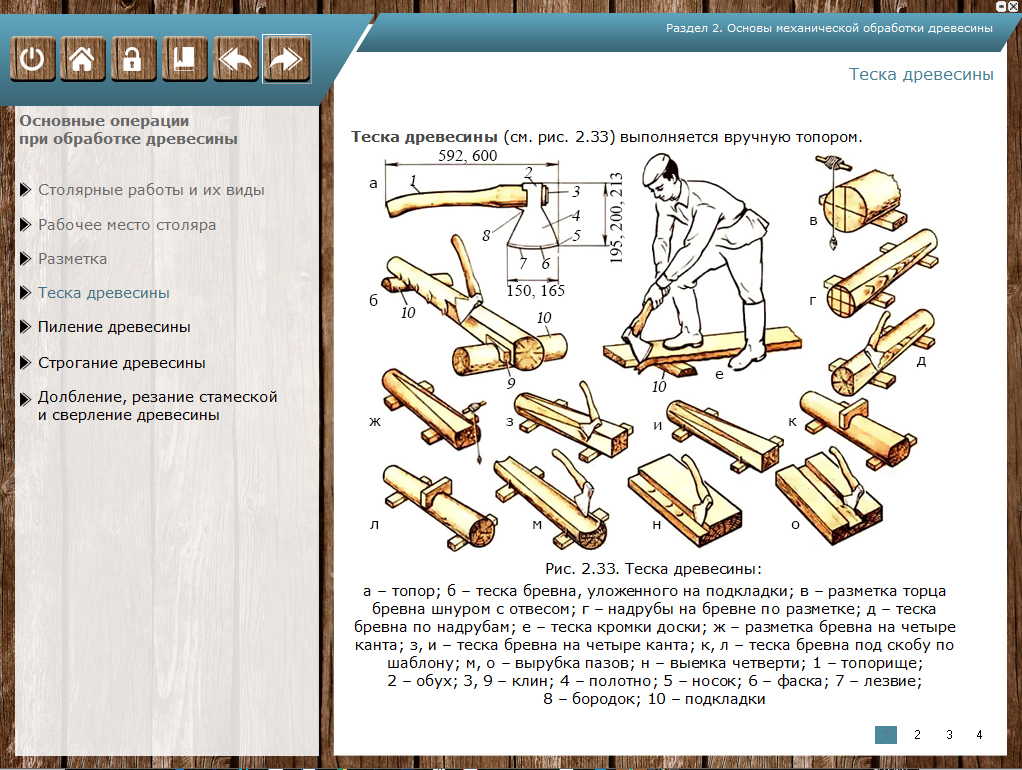
Task: Click the Рис. 2.33 figure caption
Action: (x=654, y=569)
